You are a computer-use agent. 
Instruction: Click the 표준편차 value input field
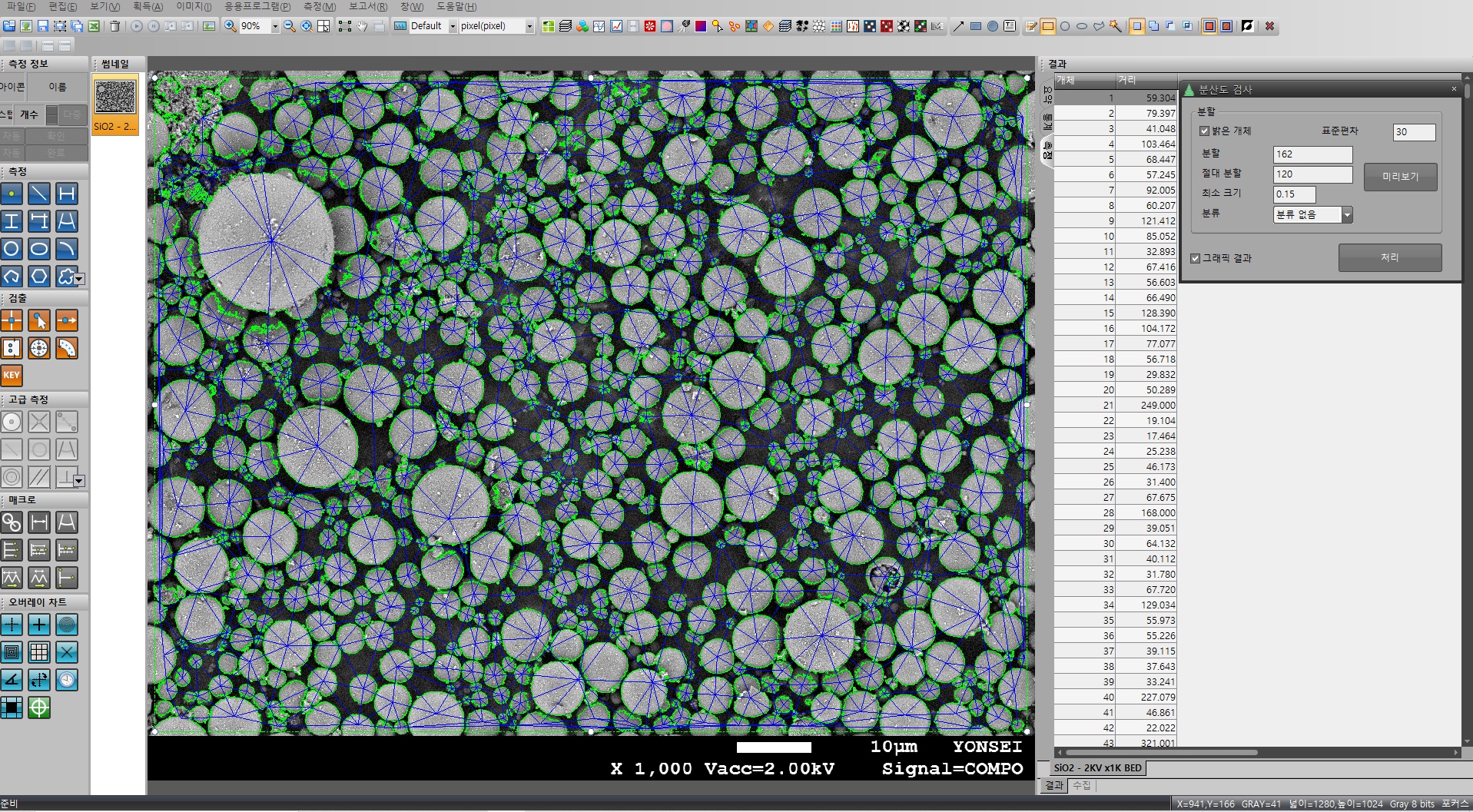pyautogui.click(x=1414, y=132)
